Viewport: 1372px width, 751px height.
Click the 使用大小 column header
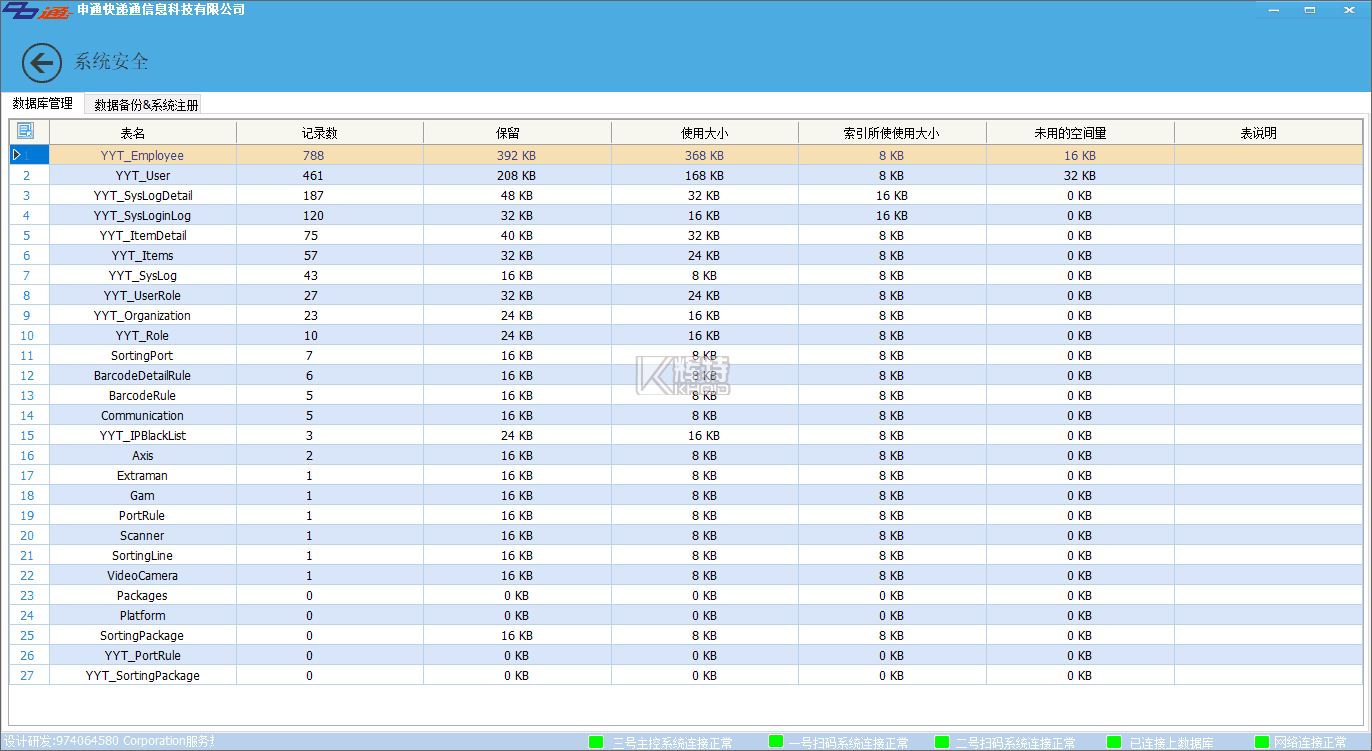pos(704,133)
